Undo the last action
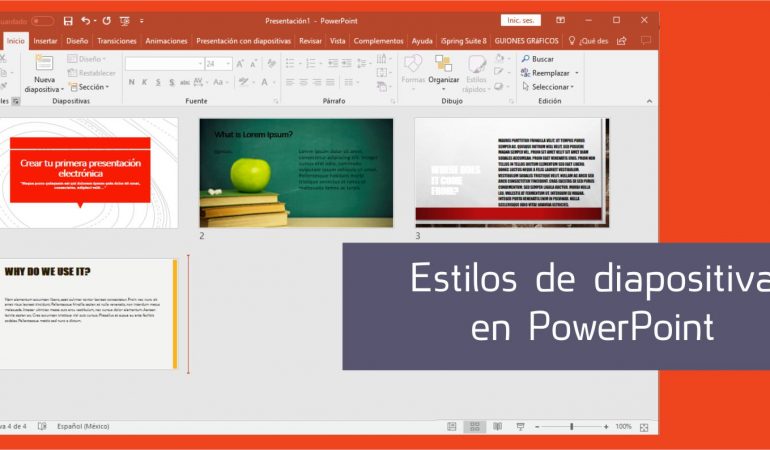 (86, 21)
